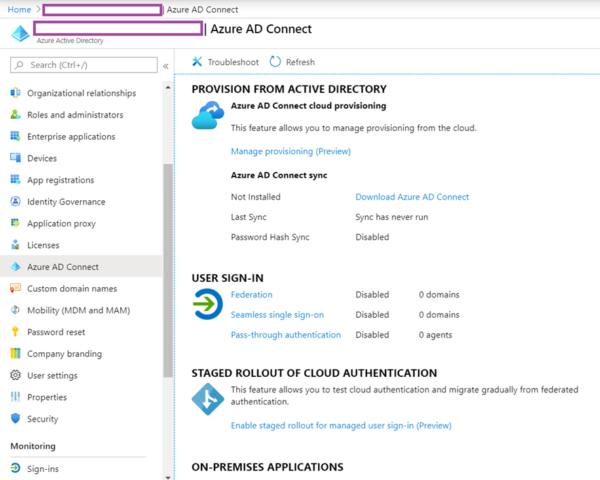Click the 'Sync has never run' text
This screenshot has width=600, height=480.
(392, 217)
